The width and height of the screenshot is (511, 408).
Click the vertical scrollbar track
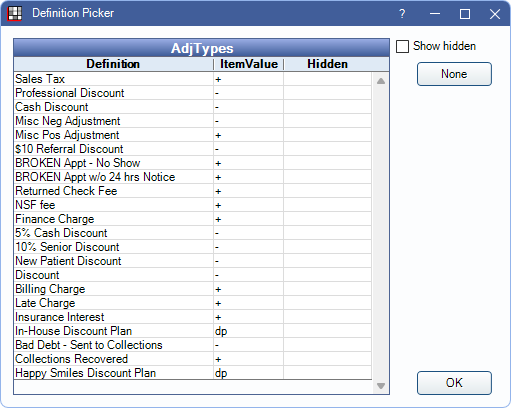[x=381, y=233]
